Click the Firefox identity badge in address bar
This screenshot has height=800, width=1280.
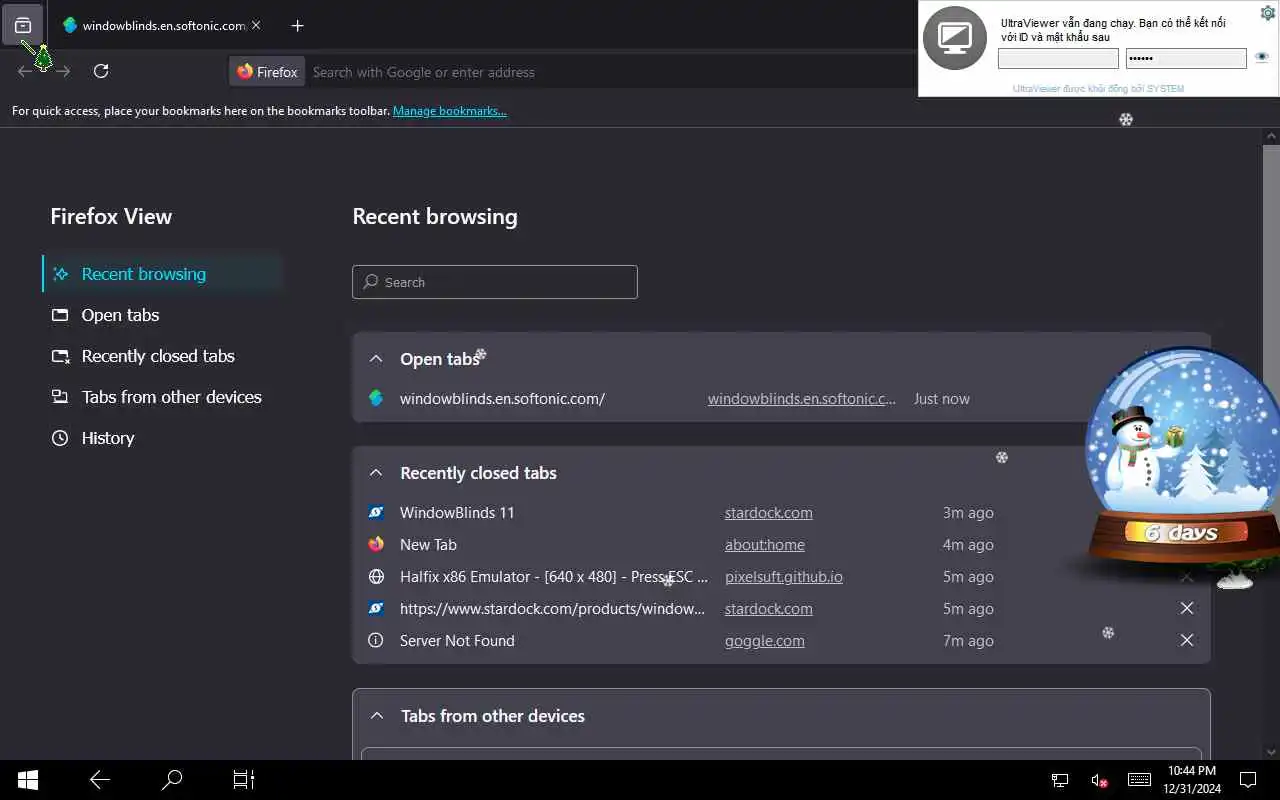[267, 72]
